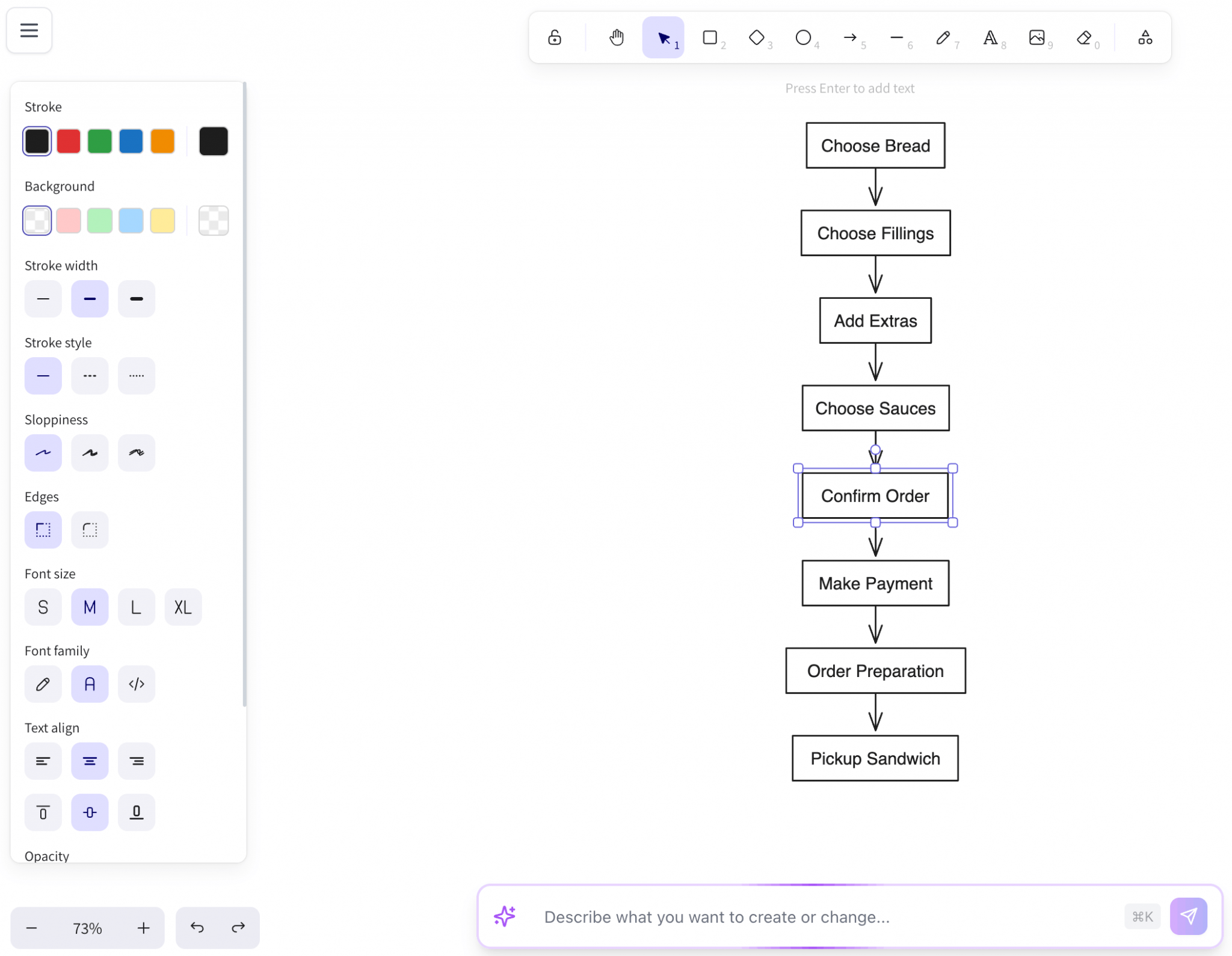Undo the last action

coord(197,927)
